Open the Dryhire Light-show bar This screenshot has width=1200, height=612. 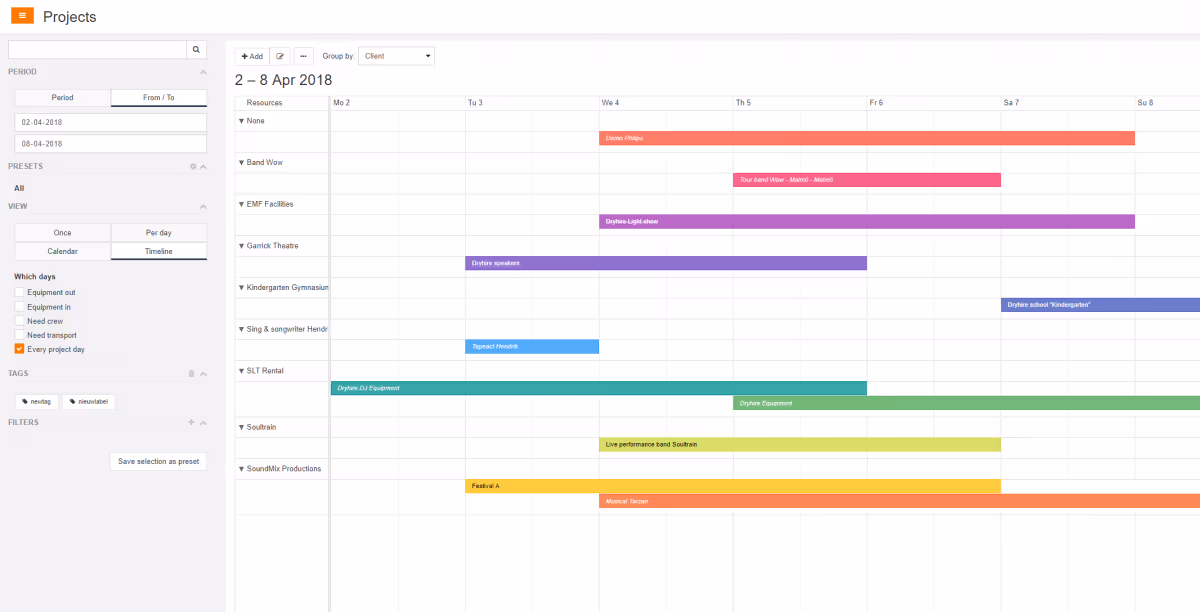[x=867, y=221]
